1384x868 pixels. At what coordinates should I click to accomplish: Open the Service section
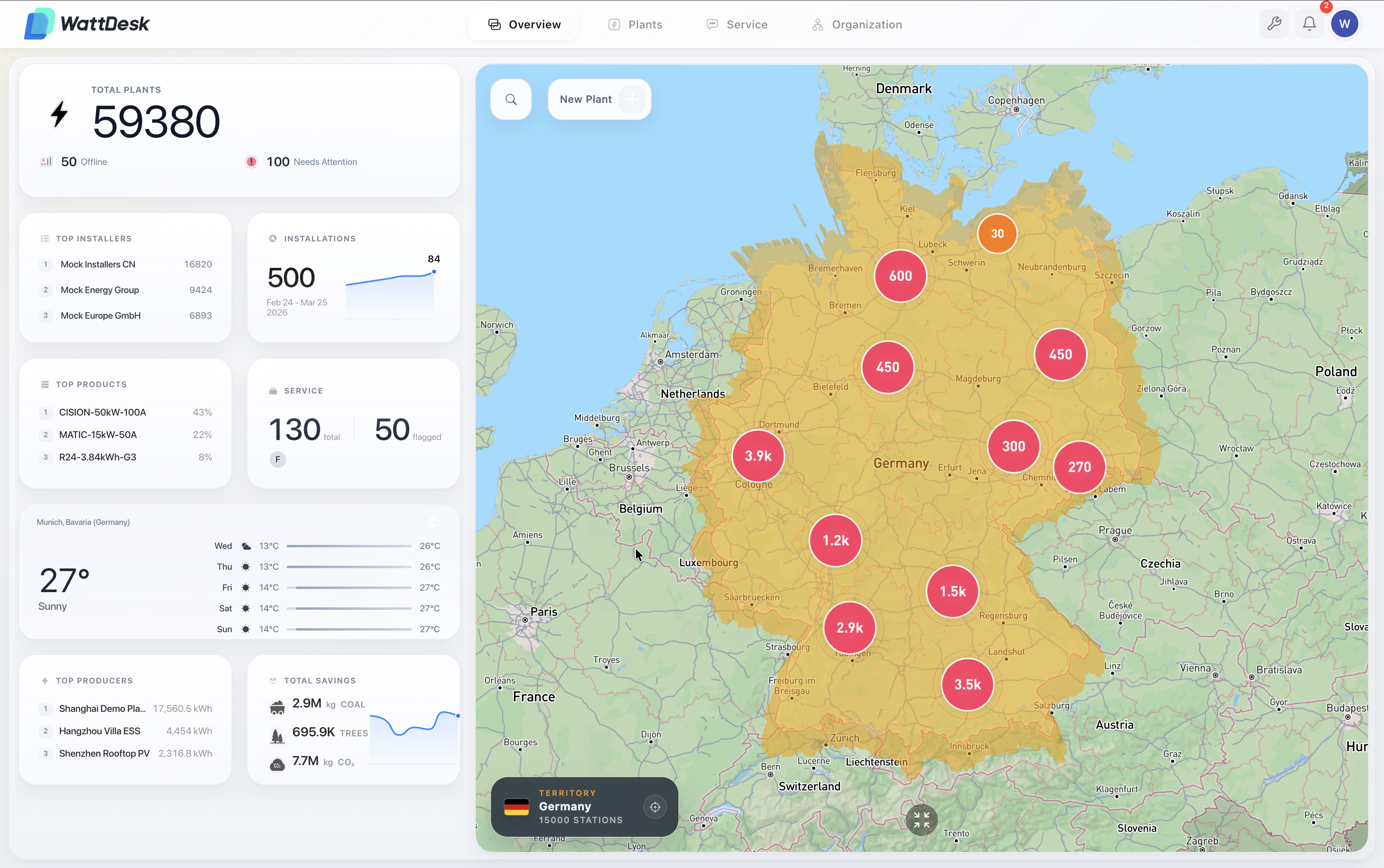(x=736, y=24)
